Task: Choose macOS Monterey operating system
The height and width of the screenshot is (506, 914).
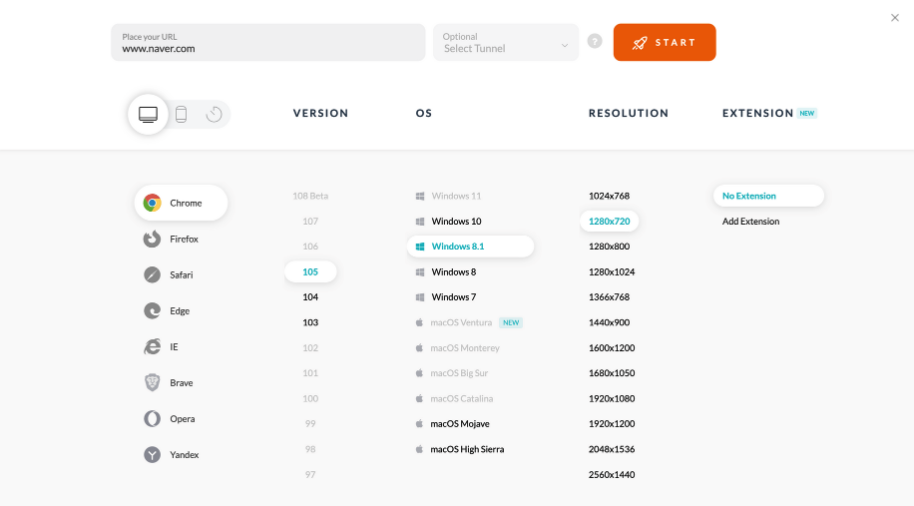Action: pyautogui.click(x=458, y=348)
